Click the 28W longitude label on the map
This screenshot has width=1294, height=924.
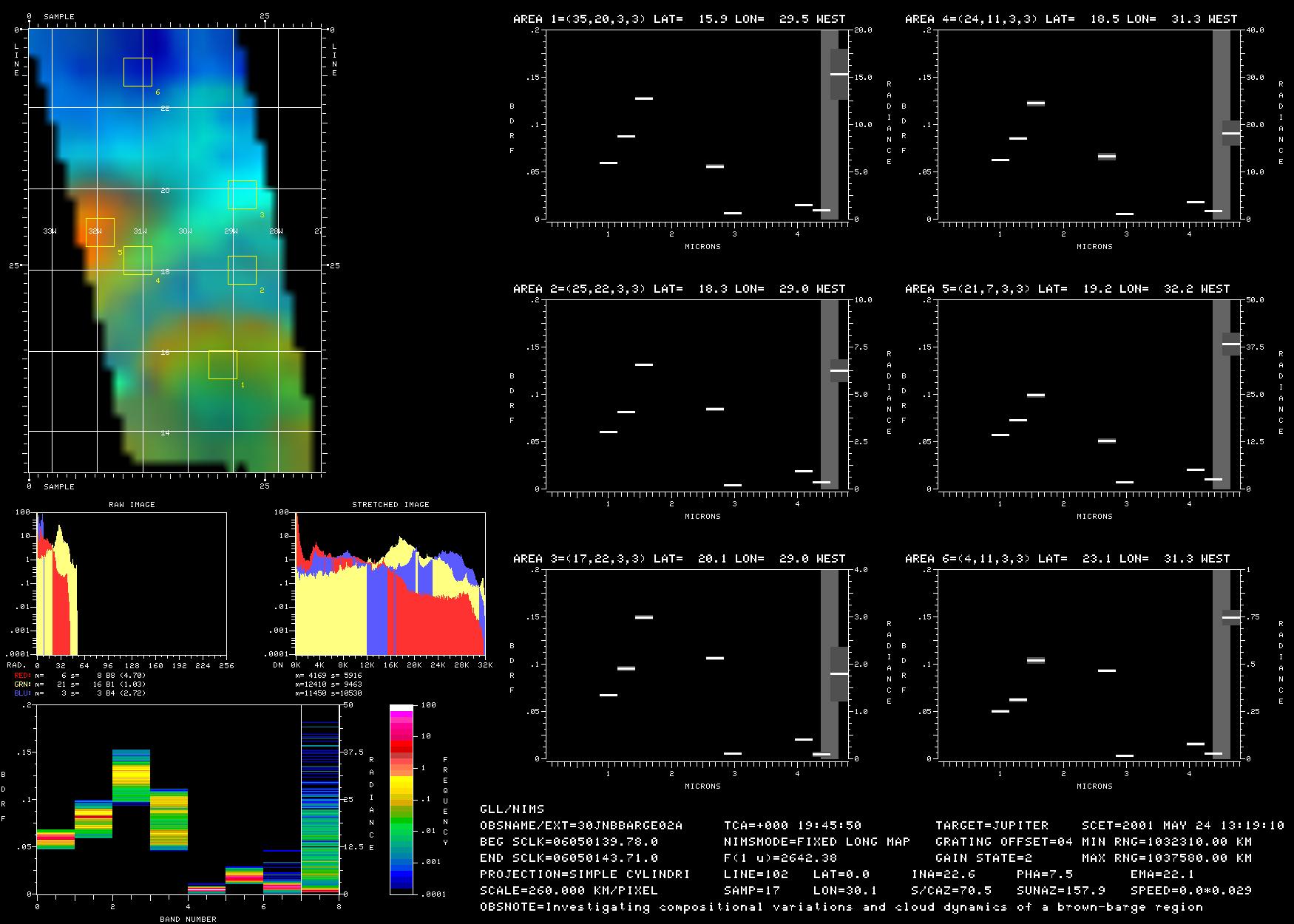point(275,232)
